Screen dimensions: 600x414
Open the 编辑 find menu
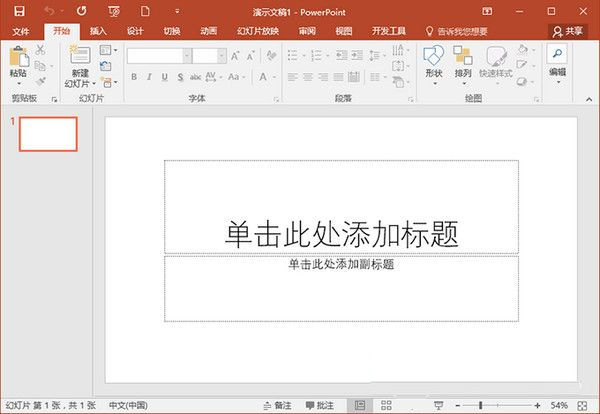pyautogui.click(x=557, y=64)
